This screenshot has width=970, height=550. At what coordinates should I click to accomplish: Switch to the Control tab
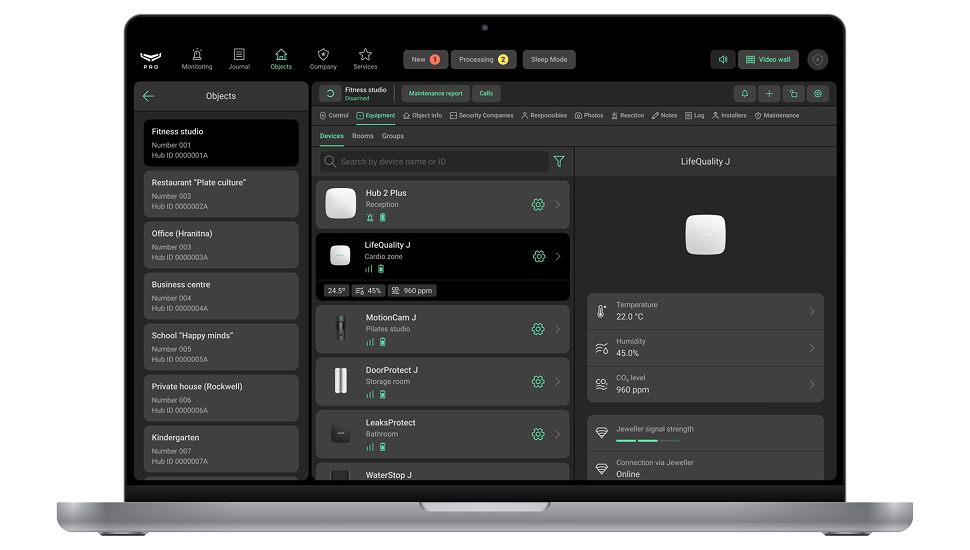point(334,116)
